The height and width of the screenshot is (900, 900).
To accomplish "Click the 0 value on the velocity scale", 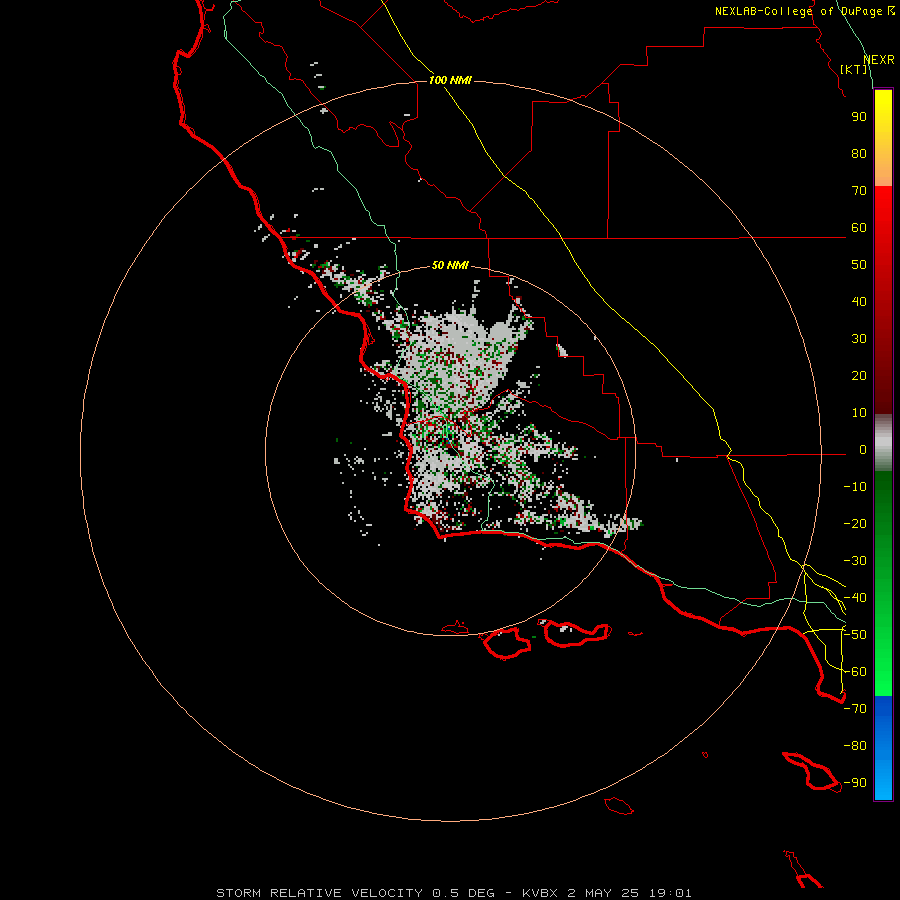I will point(863,449).
